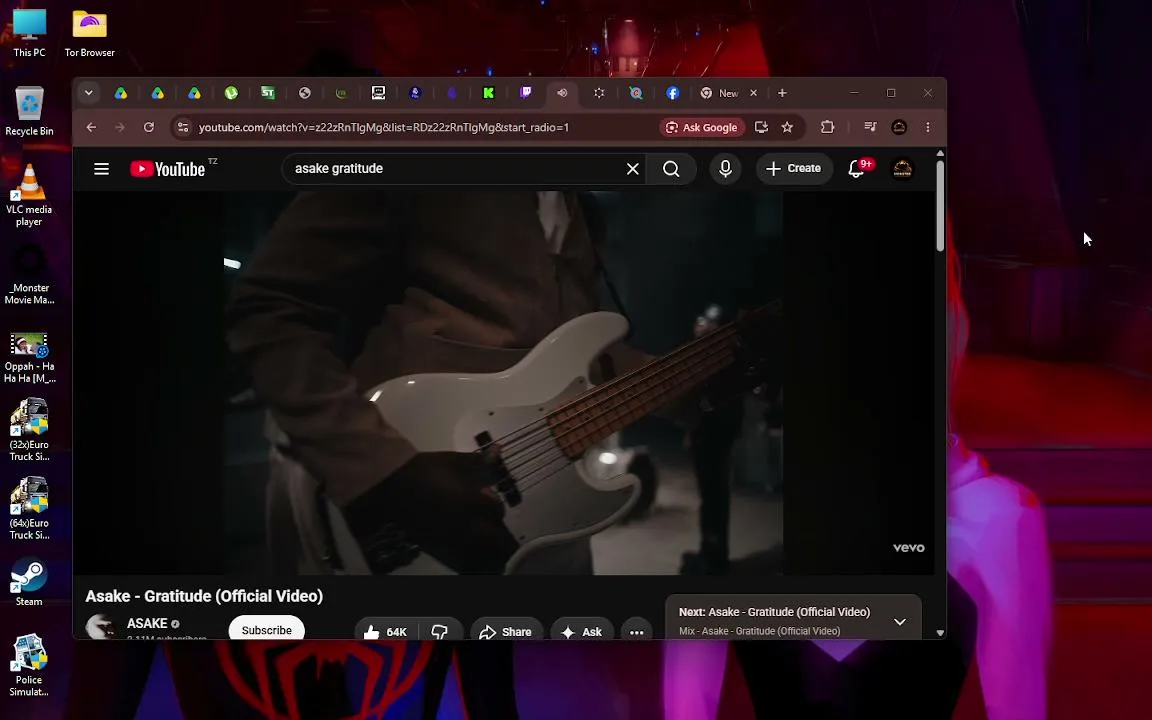Open more actions ellipsis under video
Viewport: 1152px width, 720px height.
(x=636, y=632)
